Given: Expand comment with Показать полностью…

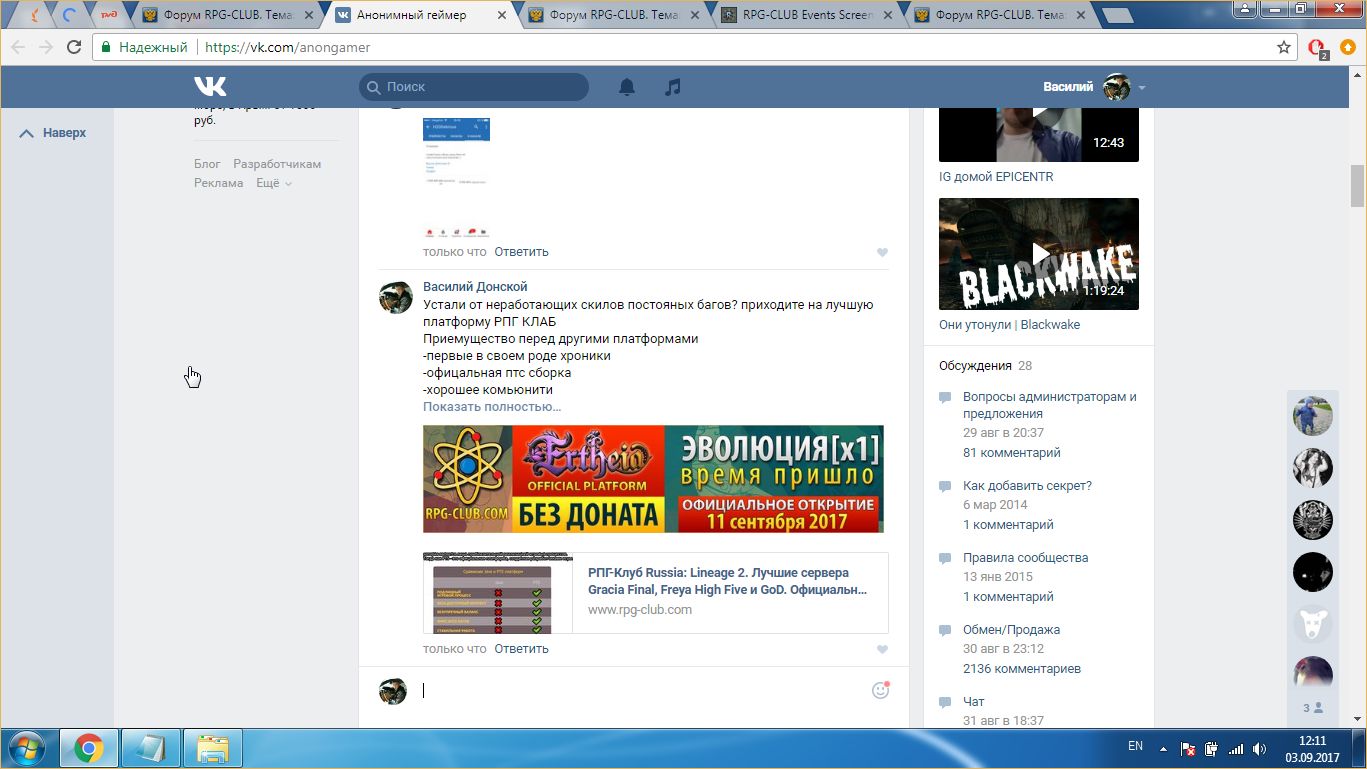Looking at the screenshot, I should [492, 407].
